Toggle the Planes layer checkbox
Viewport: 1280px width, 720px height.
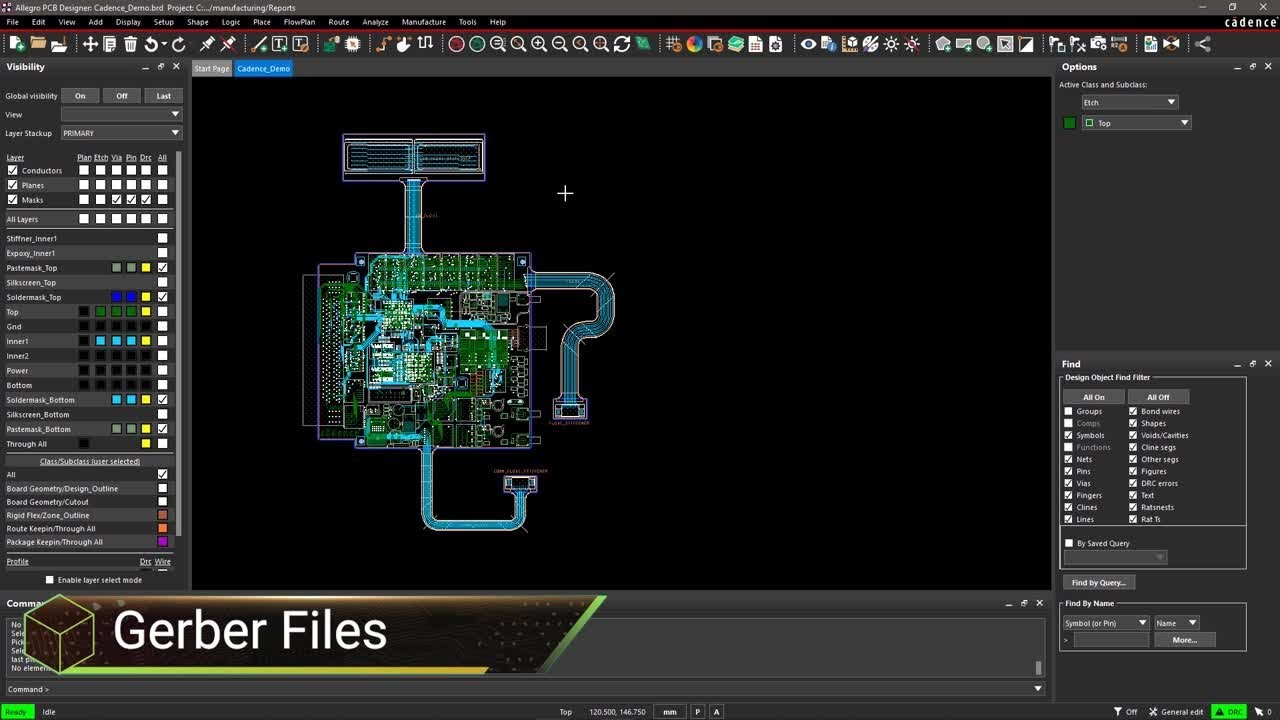point(13,185)
